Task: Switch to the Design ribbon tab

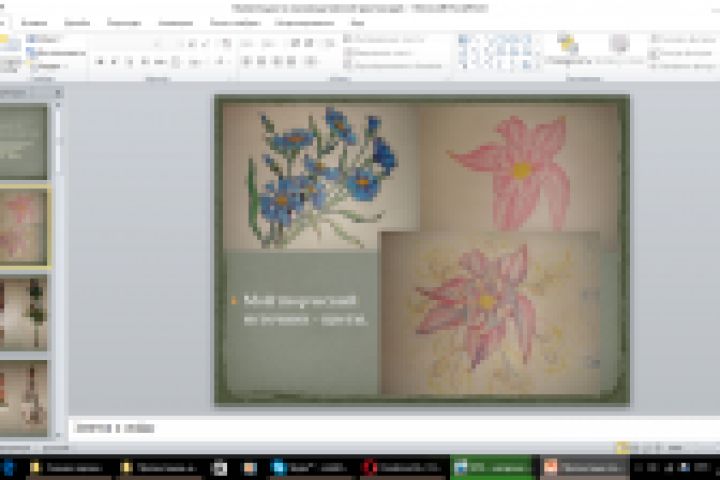Action: (x=77, y=23)
